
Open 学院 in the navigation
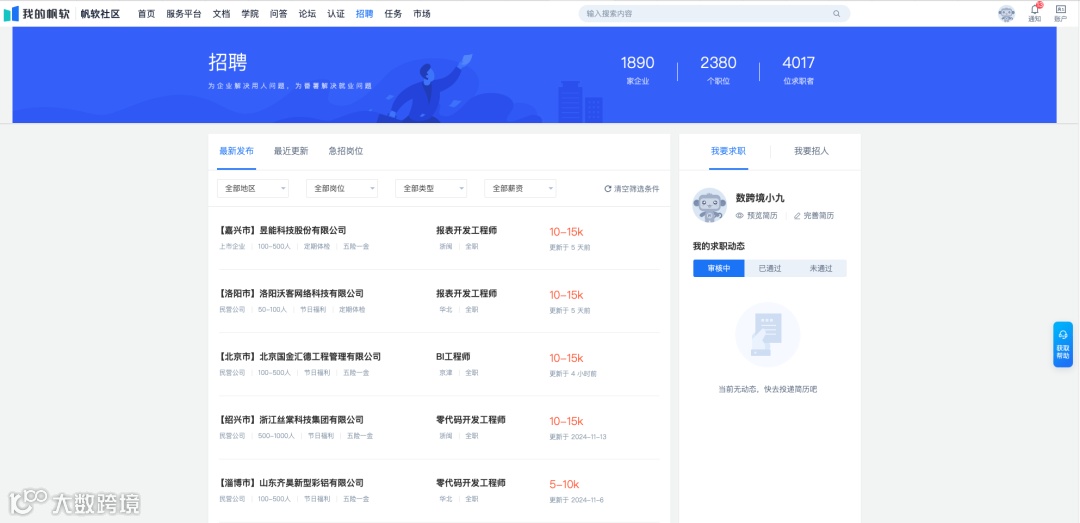[250, 14]
